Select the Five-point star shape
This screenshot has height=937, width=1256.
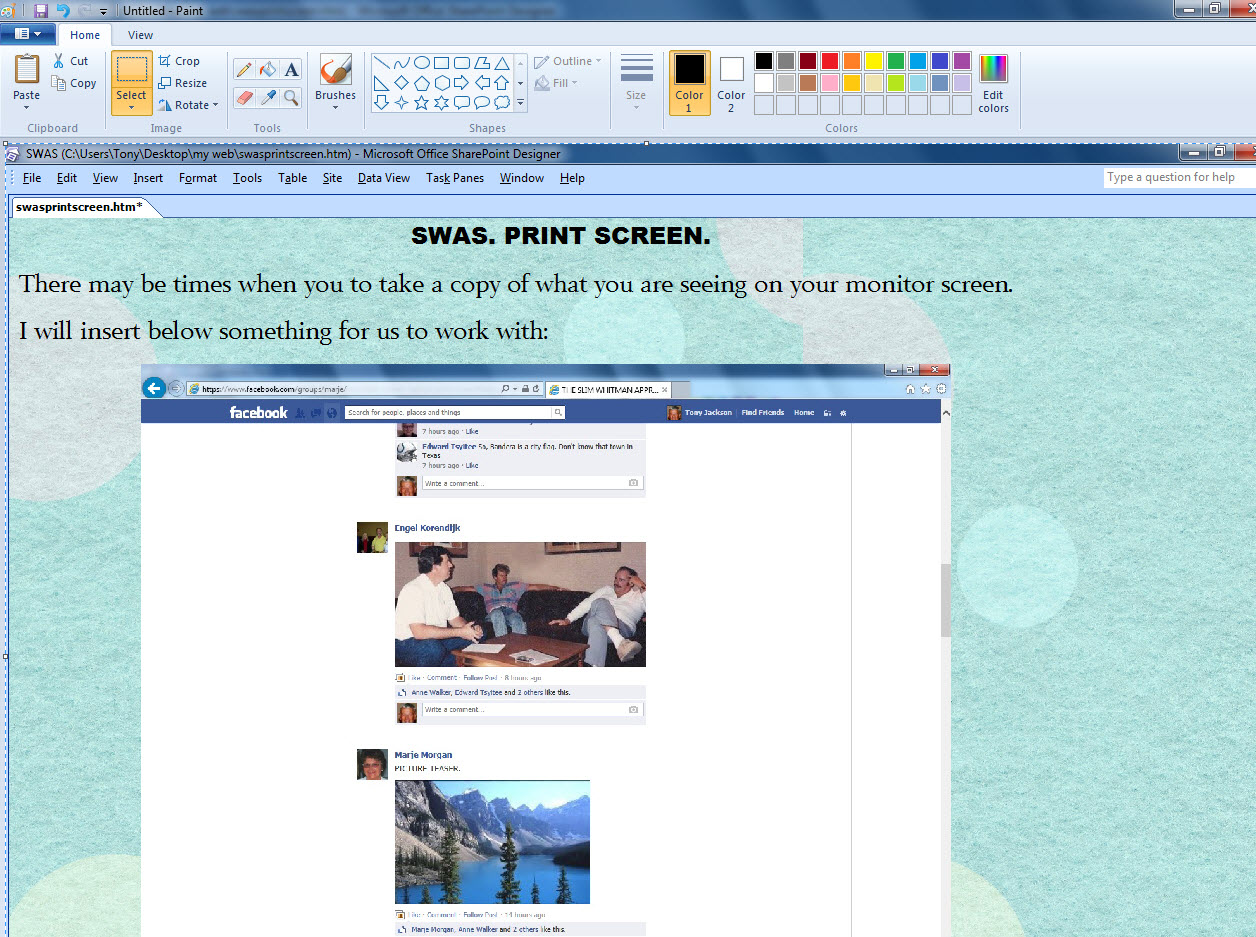coord(421,102)
